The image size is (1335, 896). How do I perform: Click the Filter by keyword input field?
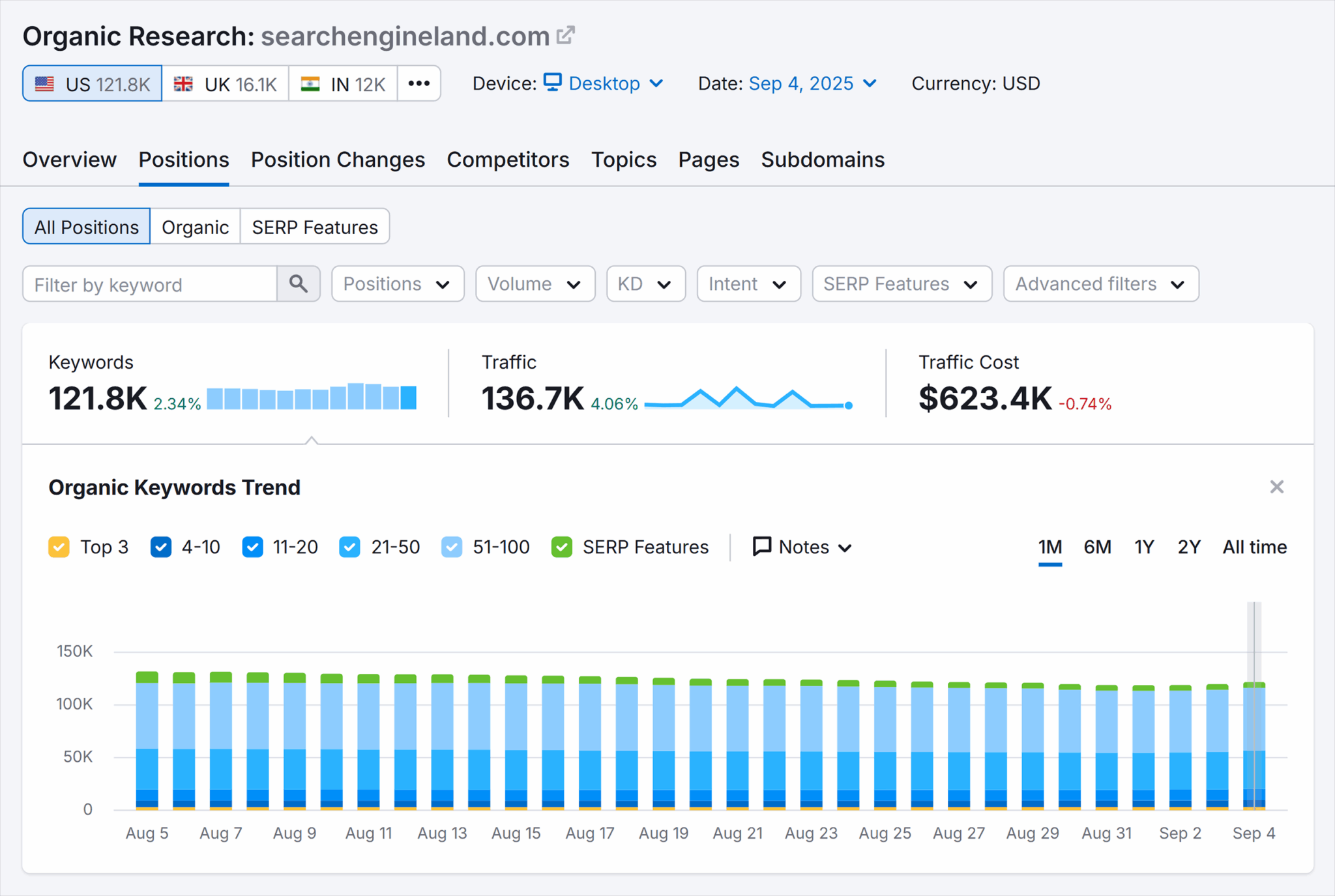click(150, 284)
